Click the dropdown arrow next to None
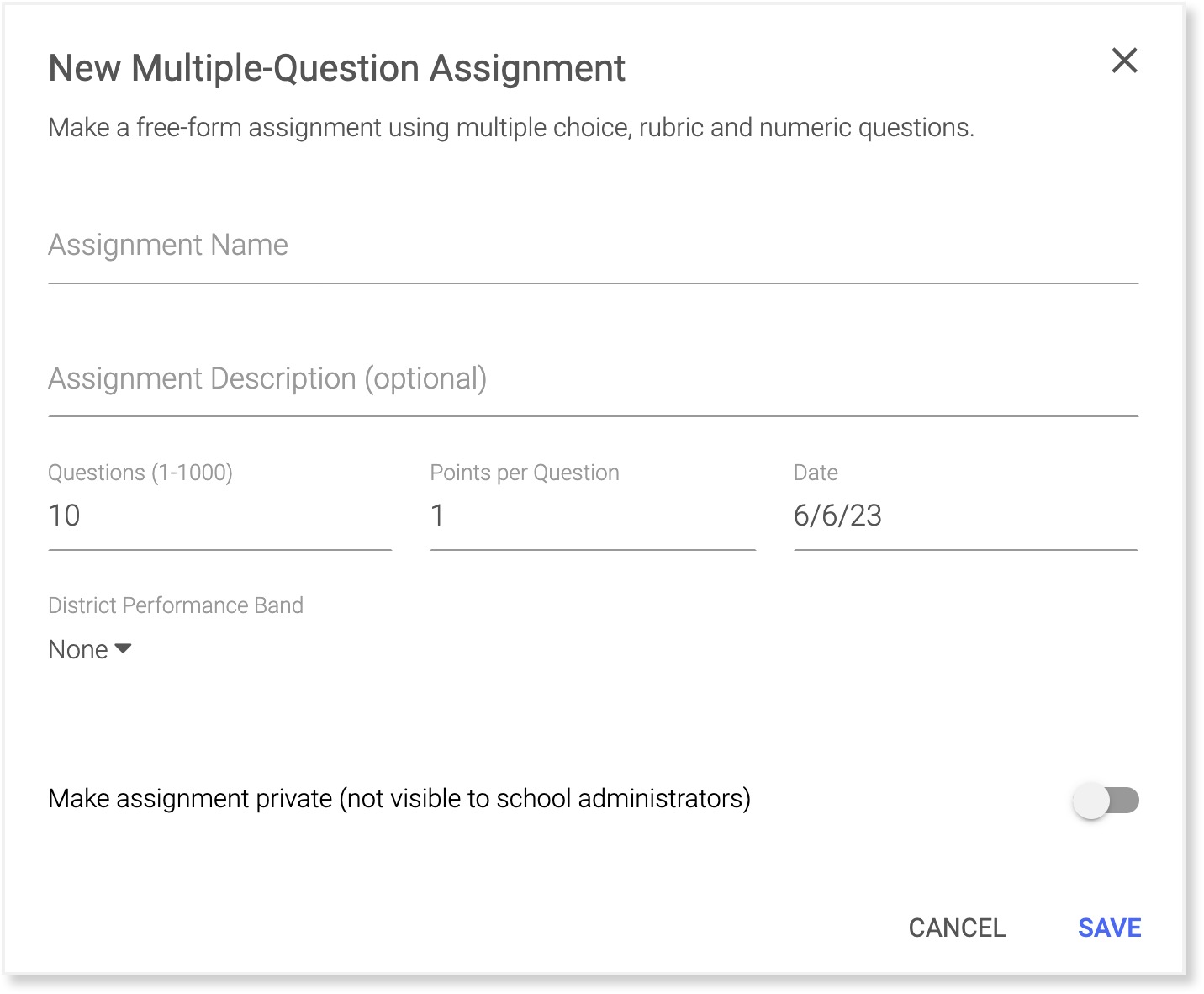 coord(123,649)
